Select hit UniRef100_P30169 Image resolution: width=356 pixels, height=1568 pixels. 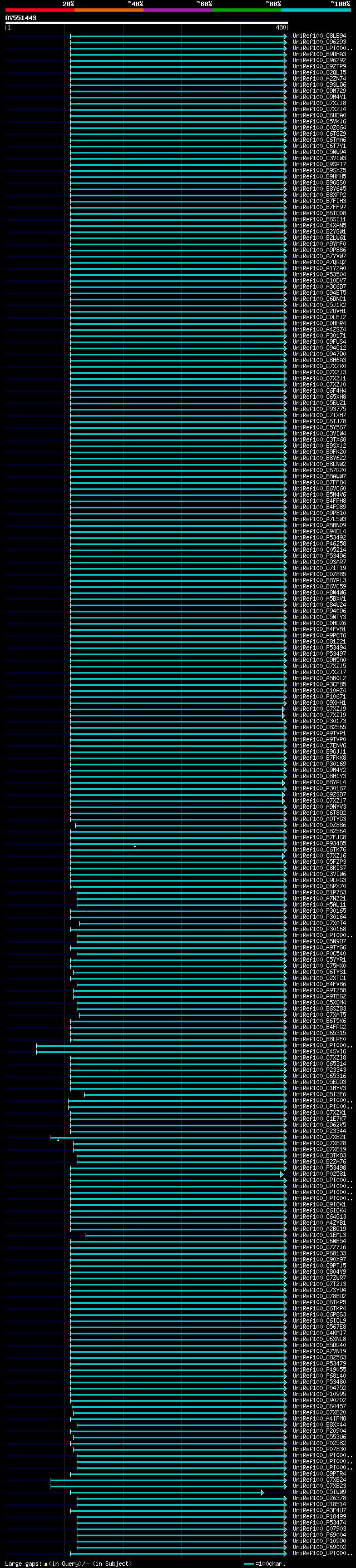319,764
